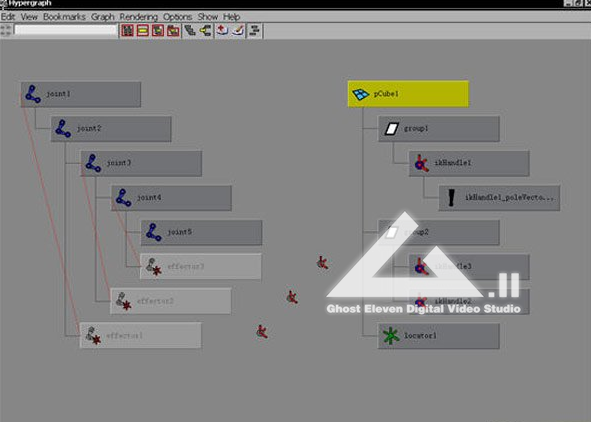Click the highlighted pCube1 mesh icon

click(360, 94)
